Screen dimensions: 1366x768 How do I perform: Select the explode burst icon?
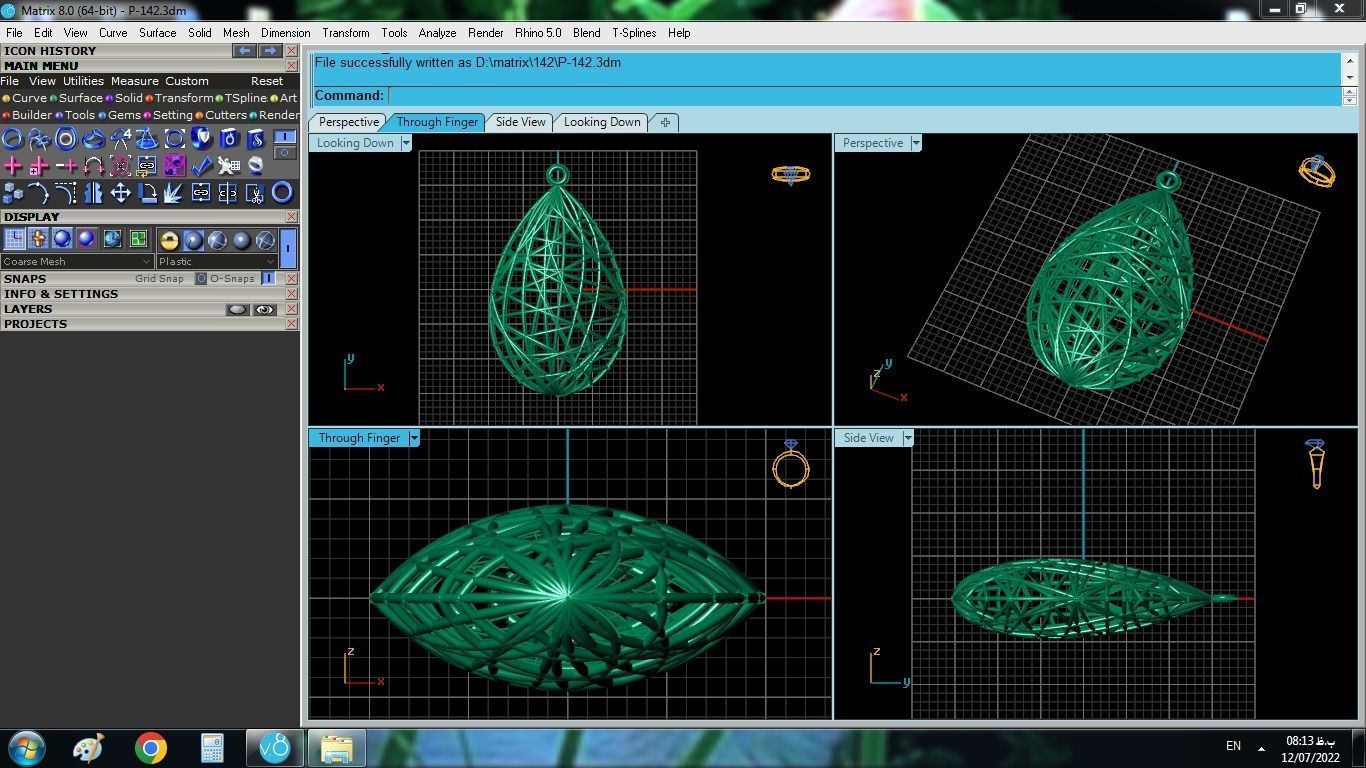[x=174, y=193]
